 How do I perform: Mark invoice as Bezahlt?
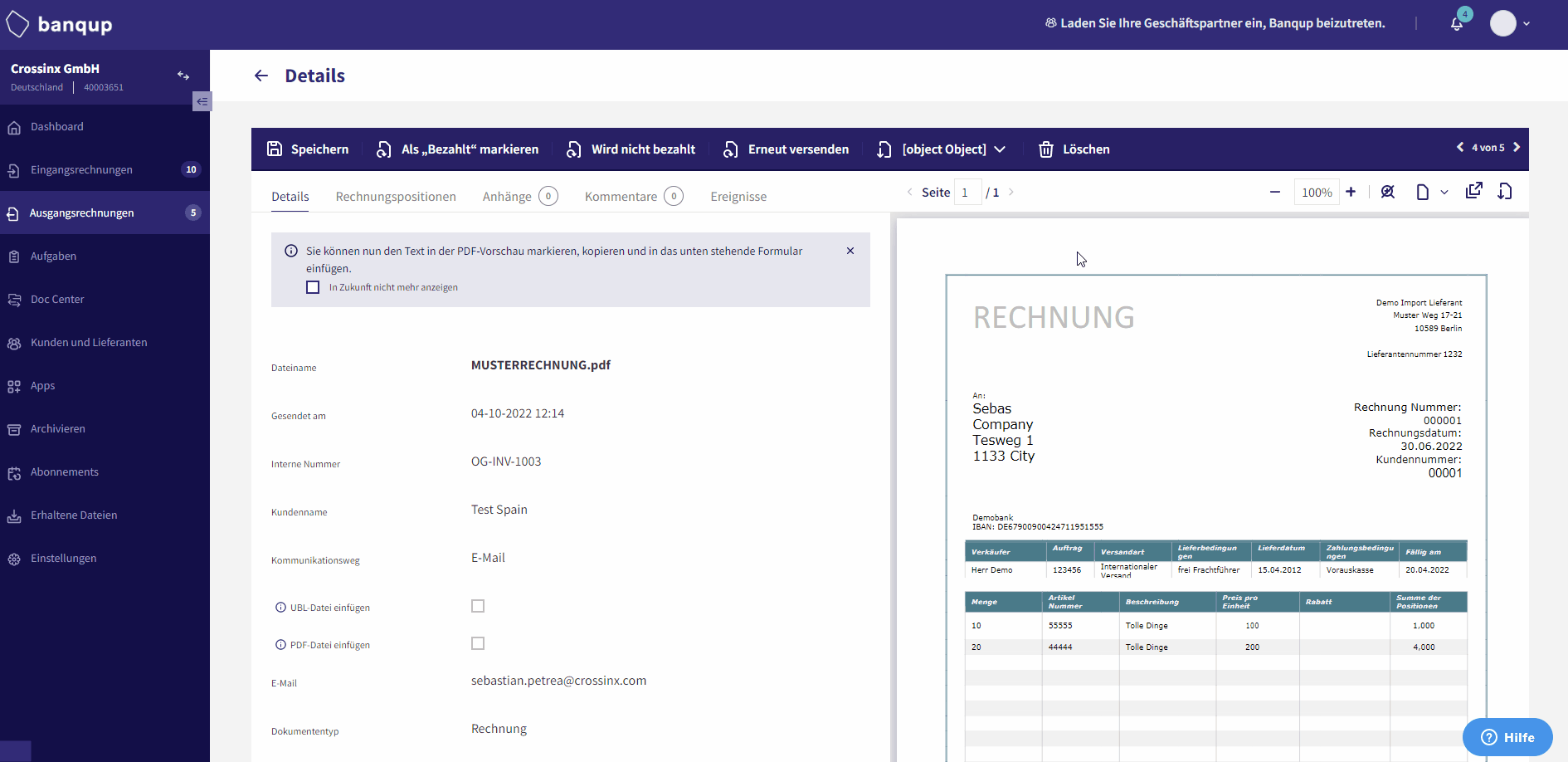(457, 149)
